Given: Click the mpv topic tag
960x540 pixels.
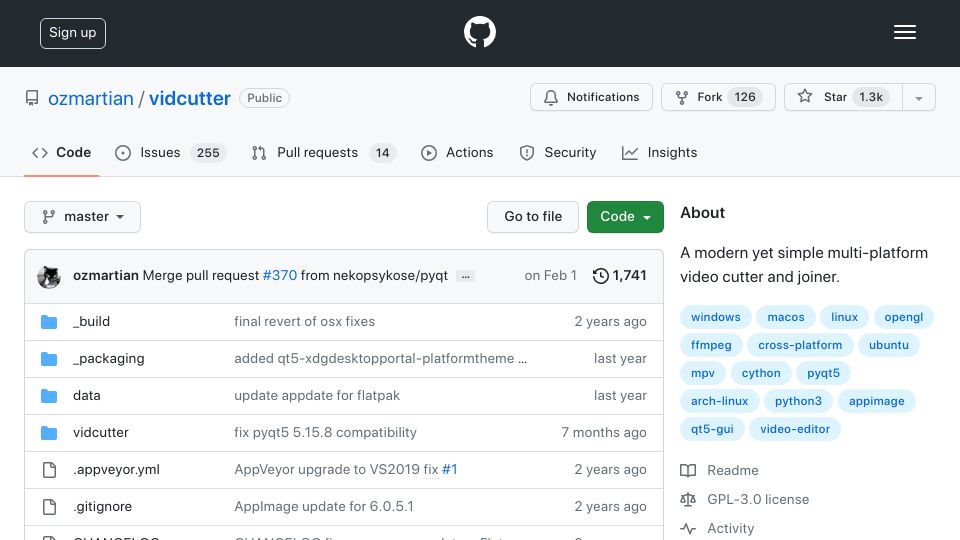Looking at the screenshot, I should click(x=703, y=373).
